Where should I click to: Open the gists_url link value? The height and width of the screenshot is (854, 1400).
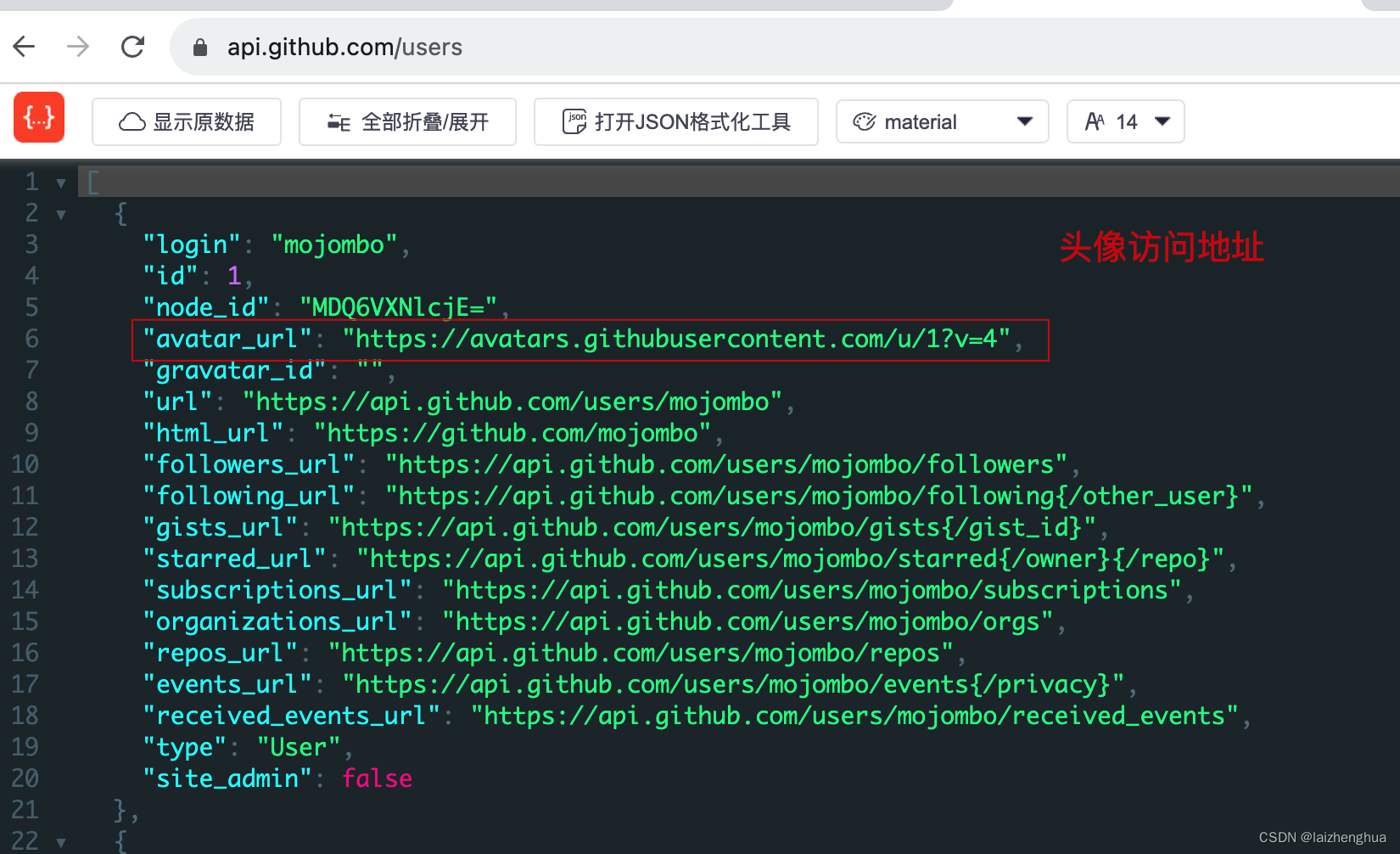pos(712,528)
